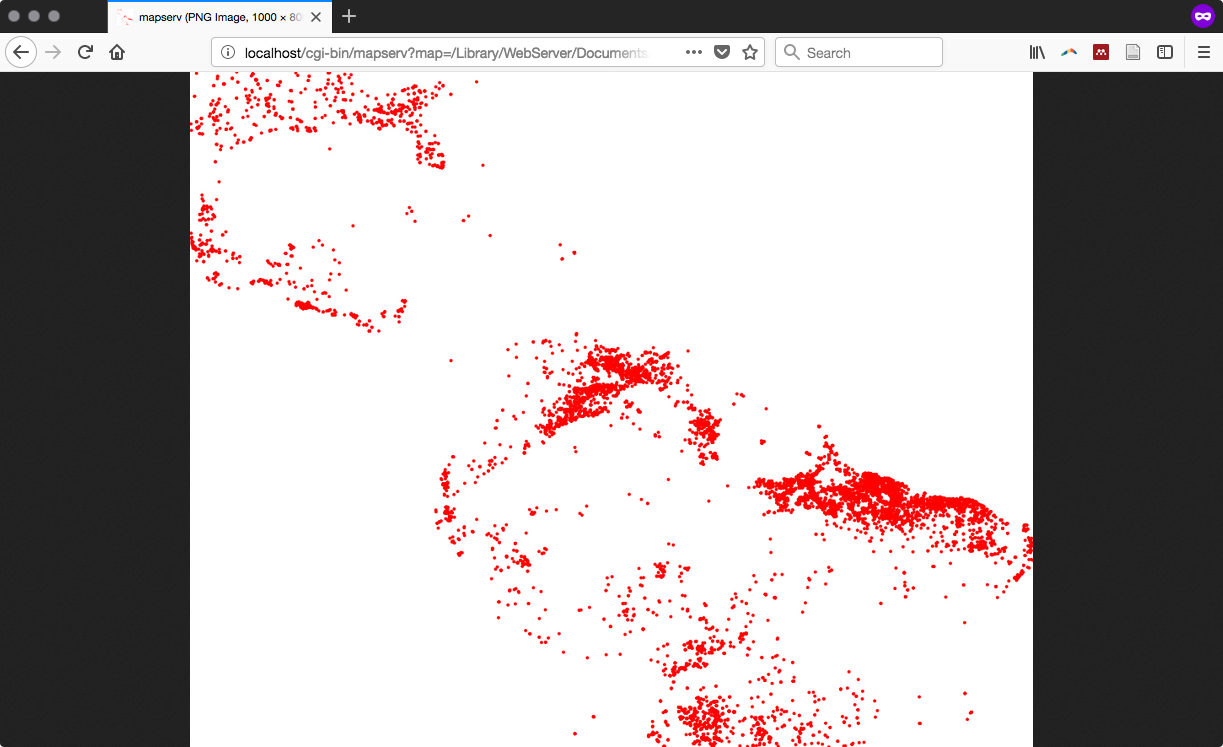Select the mapserv PNG Image tab
The height and width of the screenshot is (747, 1223).
coord(220,17)
